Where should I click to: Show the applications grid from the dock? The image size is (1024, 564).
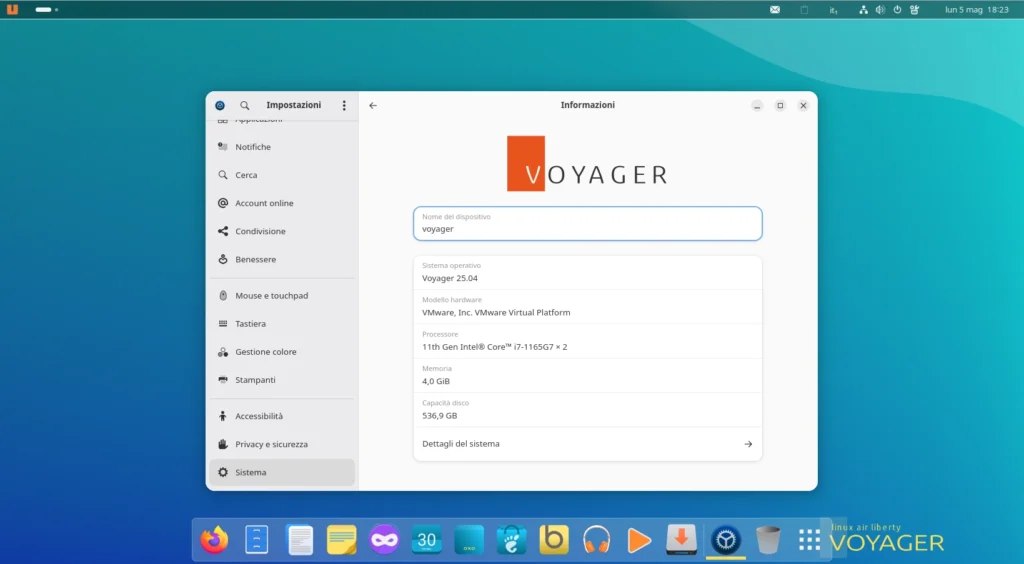[809, 540]
